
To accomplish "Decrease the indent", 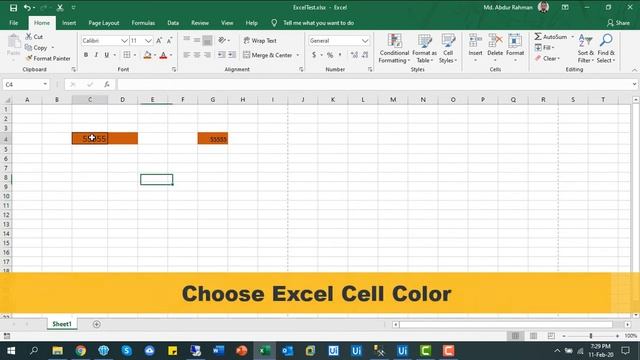I will click(x=221, y=55).
